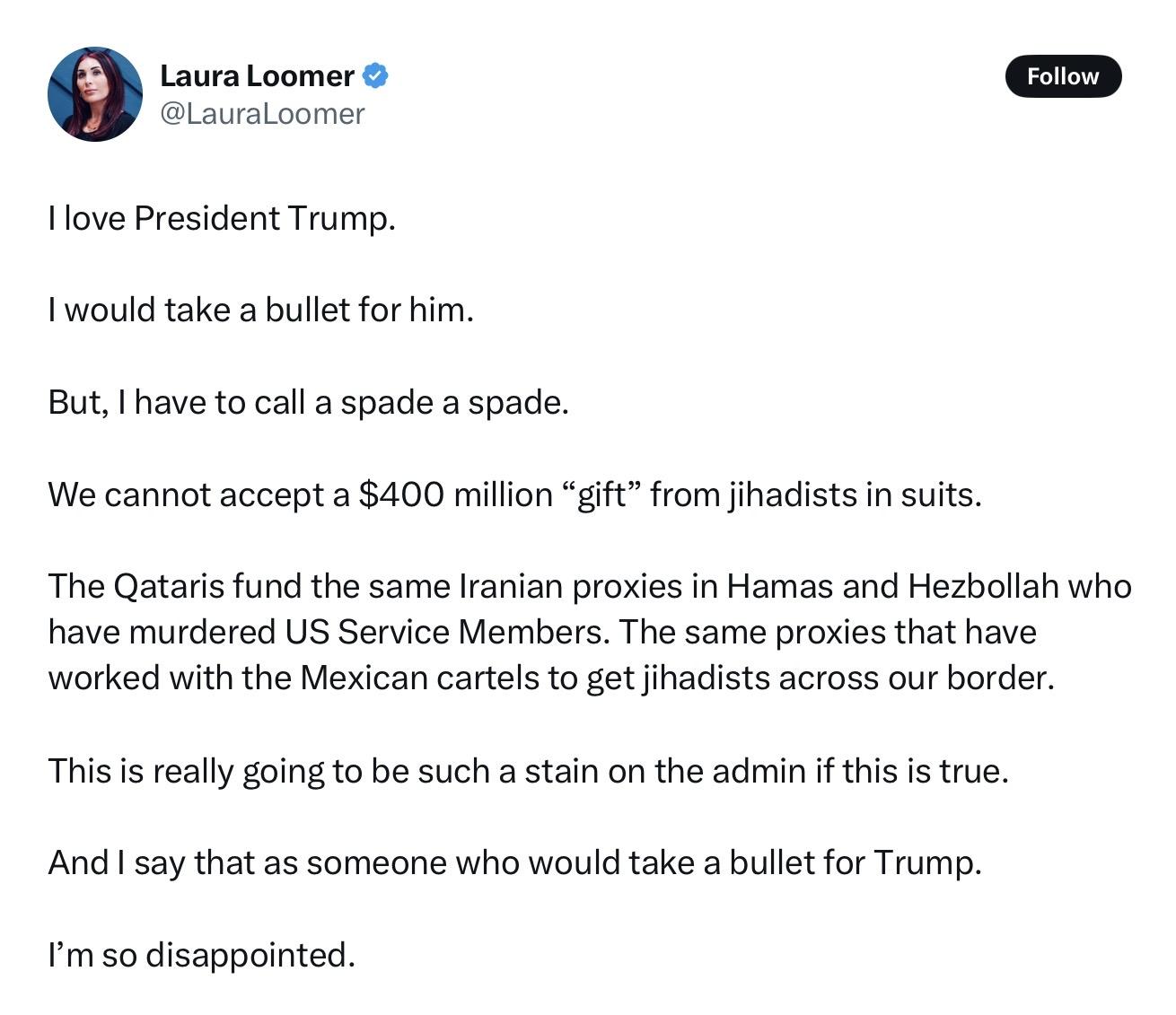Click the sentence about a stain on the admin

coord(529,772)
